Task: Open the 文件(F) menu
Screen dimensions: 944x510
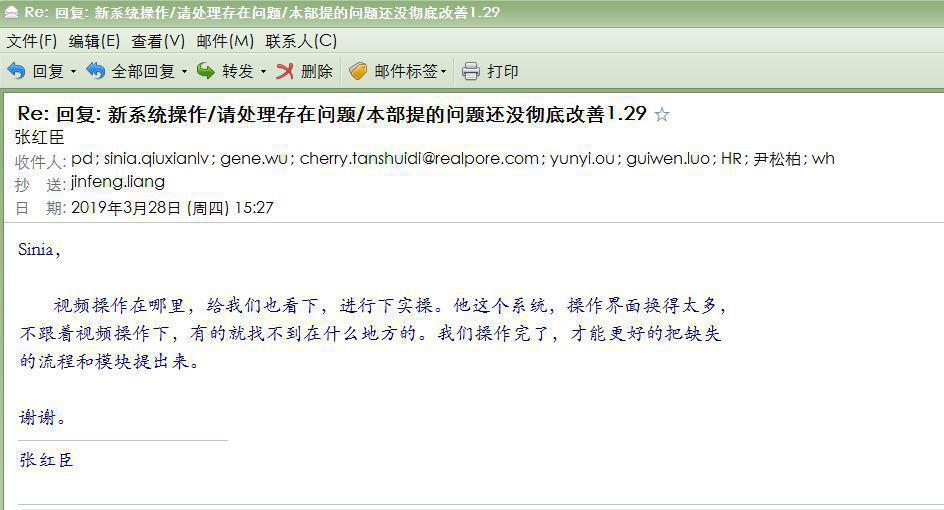Action: click(x=32, y=41)
